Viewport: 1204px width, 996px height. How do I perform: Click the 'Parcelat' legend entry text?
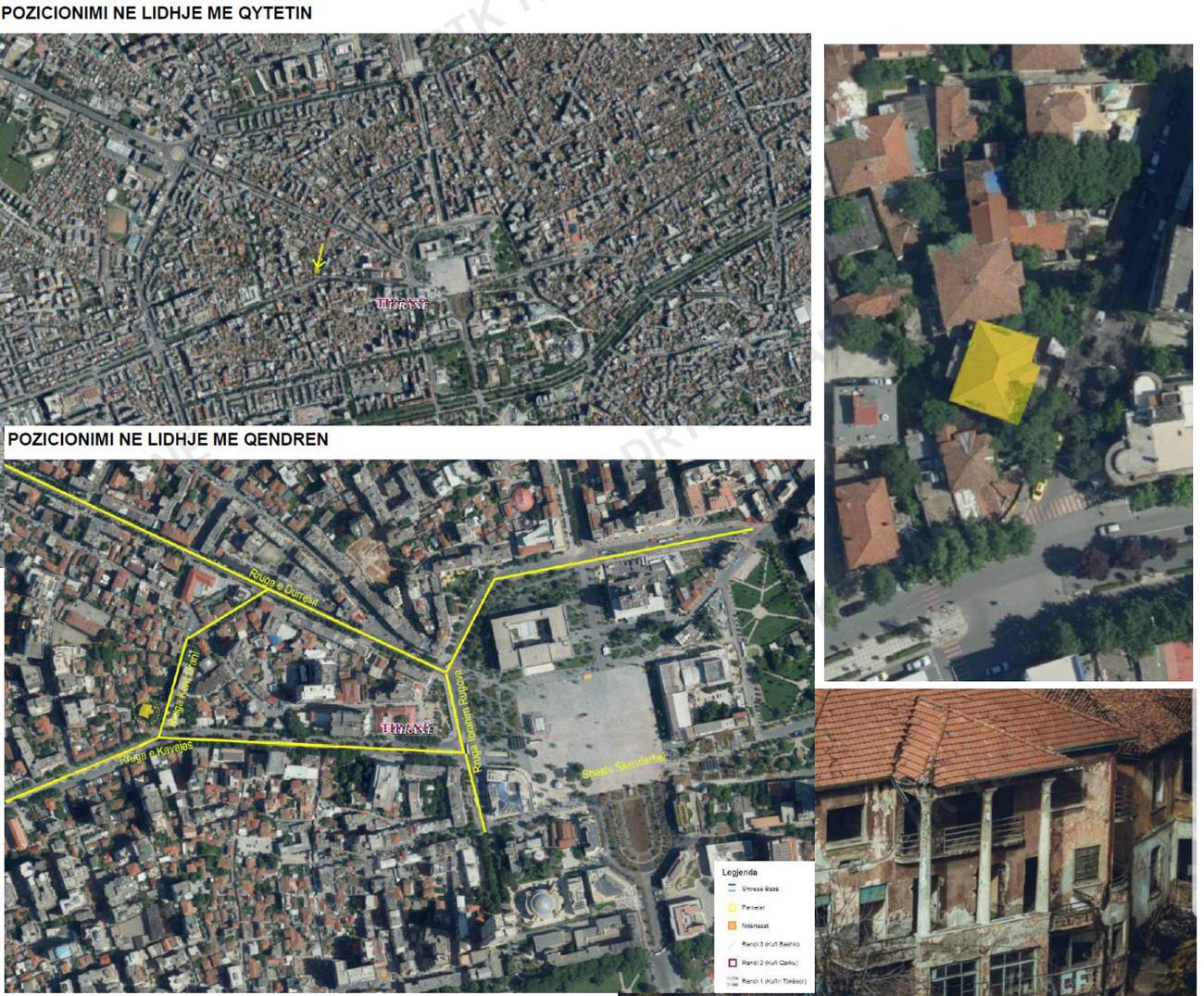[753, 907]
